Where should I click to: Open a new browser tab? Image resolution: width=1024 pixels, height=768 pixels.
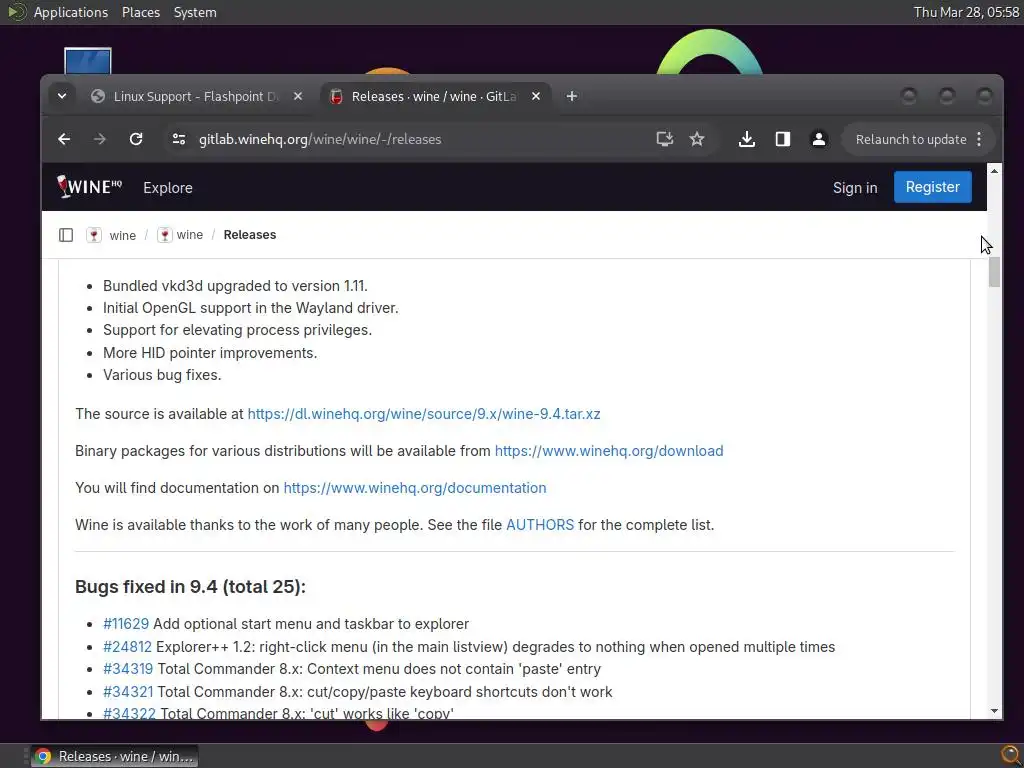(571, 97)
